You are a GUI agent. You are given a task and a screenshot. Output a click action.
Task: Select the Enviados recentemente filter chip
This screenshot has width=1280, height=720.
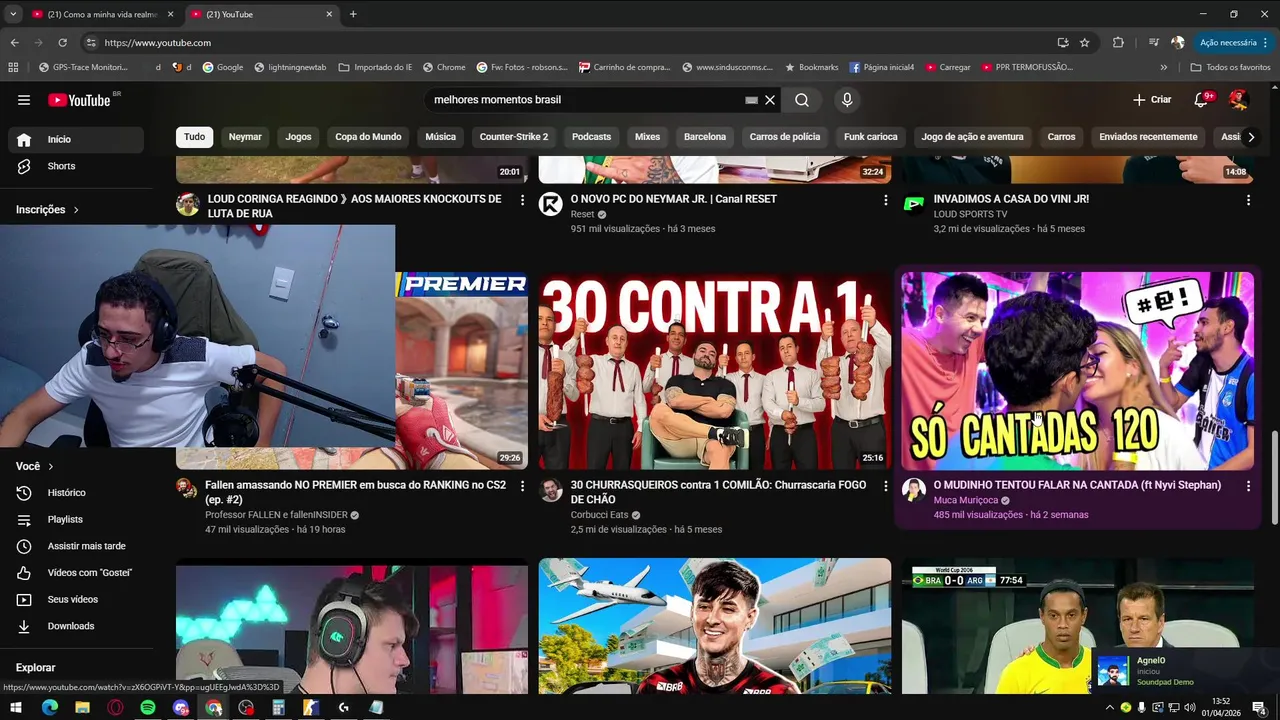tap(1148, 137)
